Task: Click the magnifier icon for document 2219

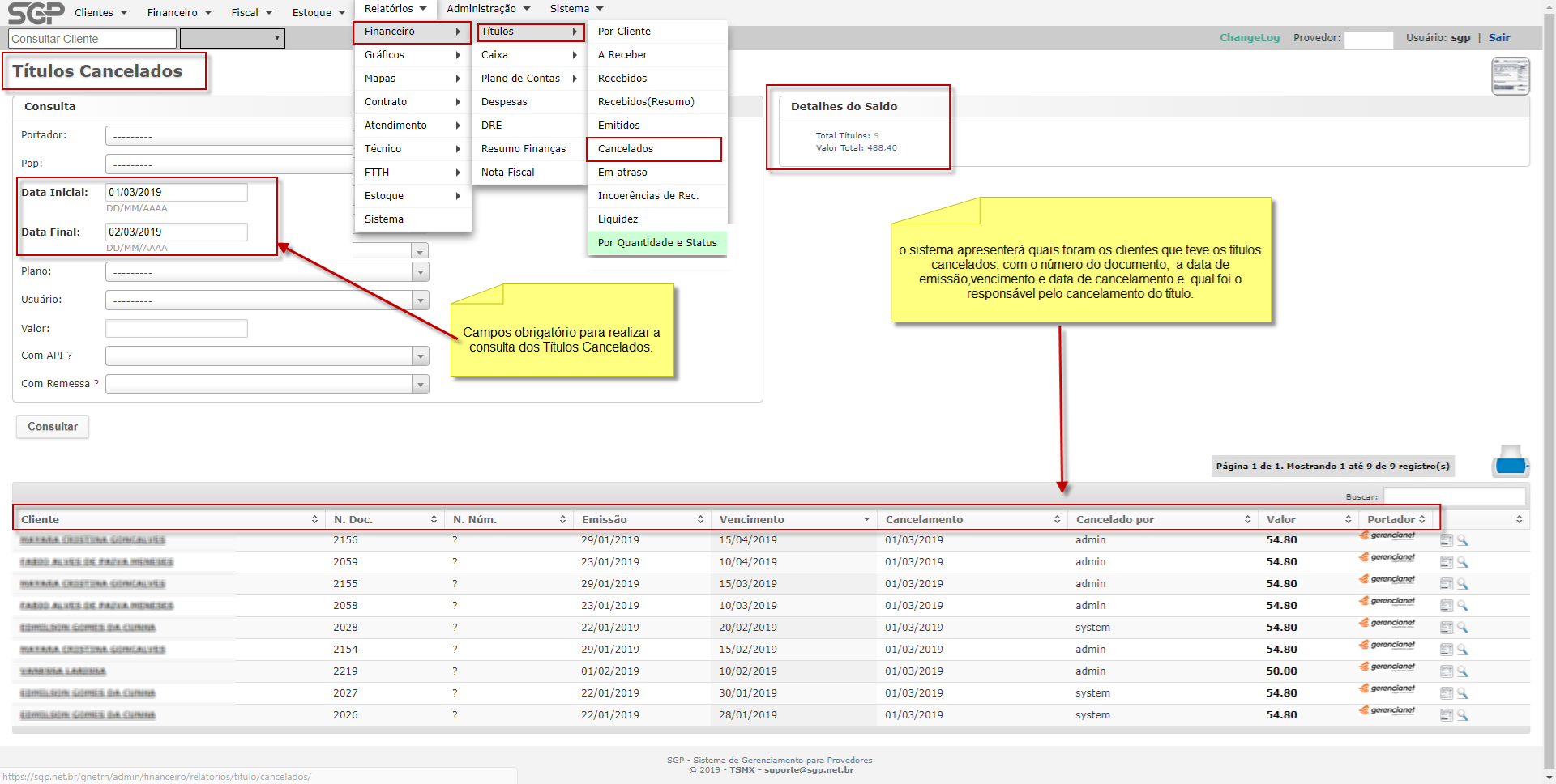Action: click(x=1463, y=671)
